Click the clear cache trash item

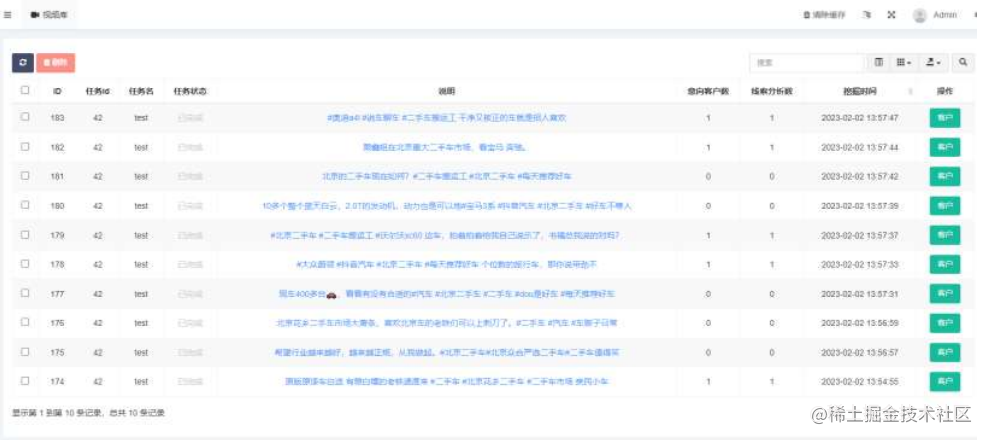pos(824,14)
